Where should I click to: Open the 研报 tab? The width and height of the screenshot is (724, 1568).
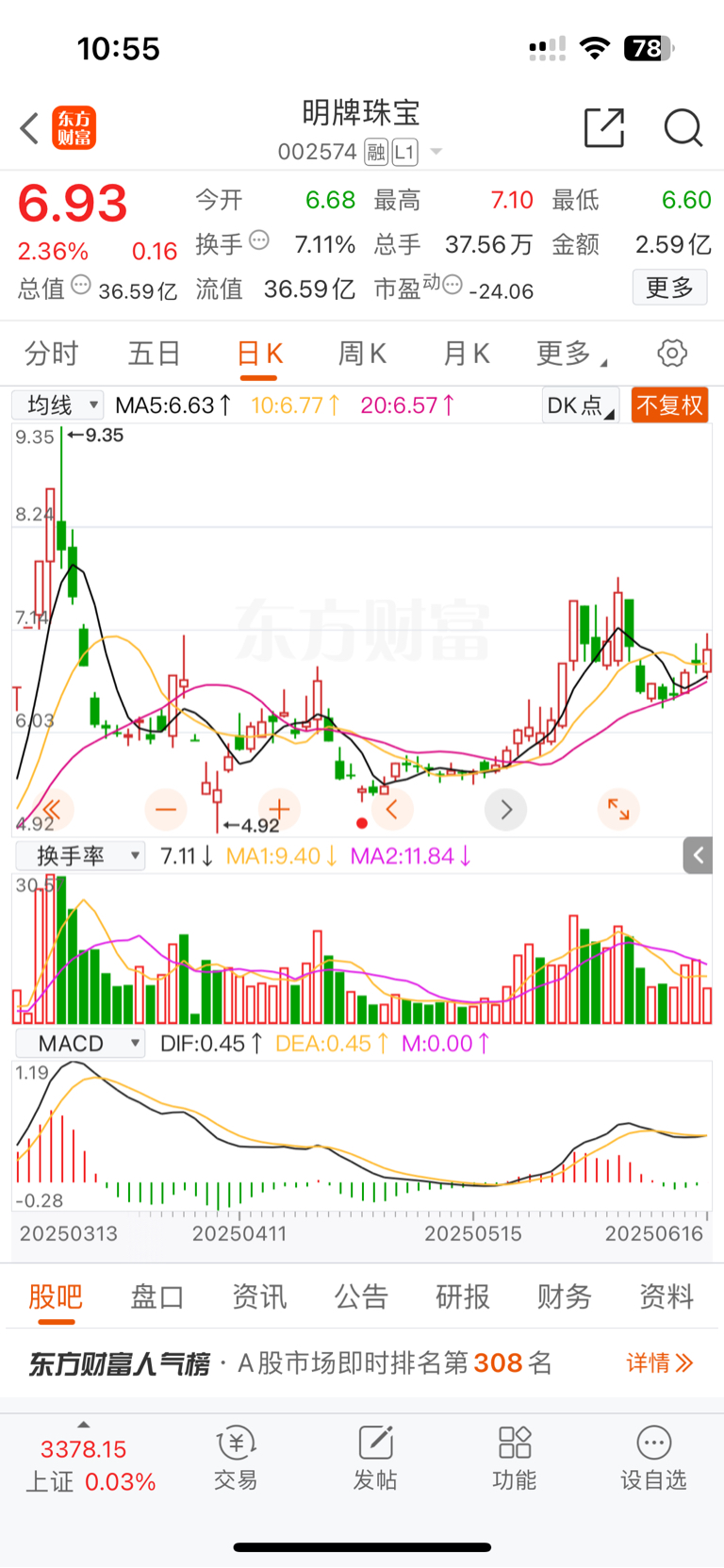[463, 1296]
